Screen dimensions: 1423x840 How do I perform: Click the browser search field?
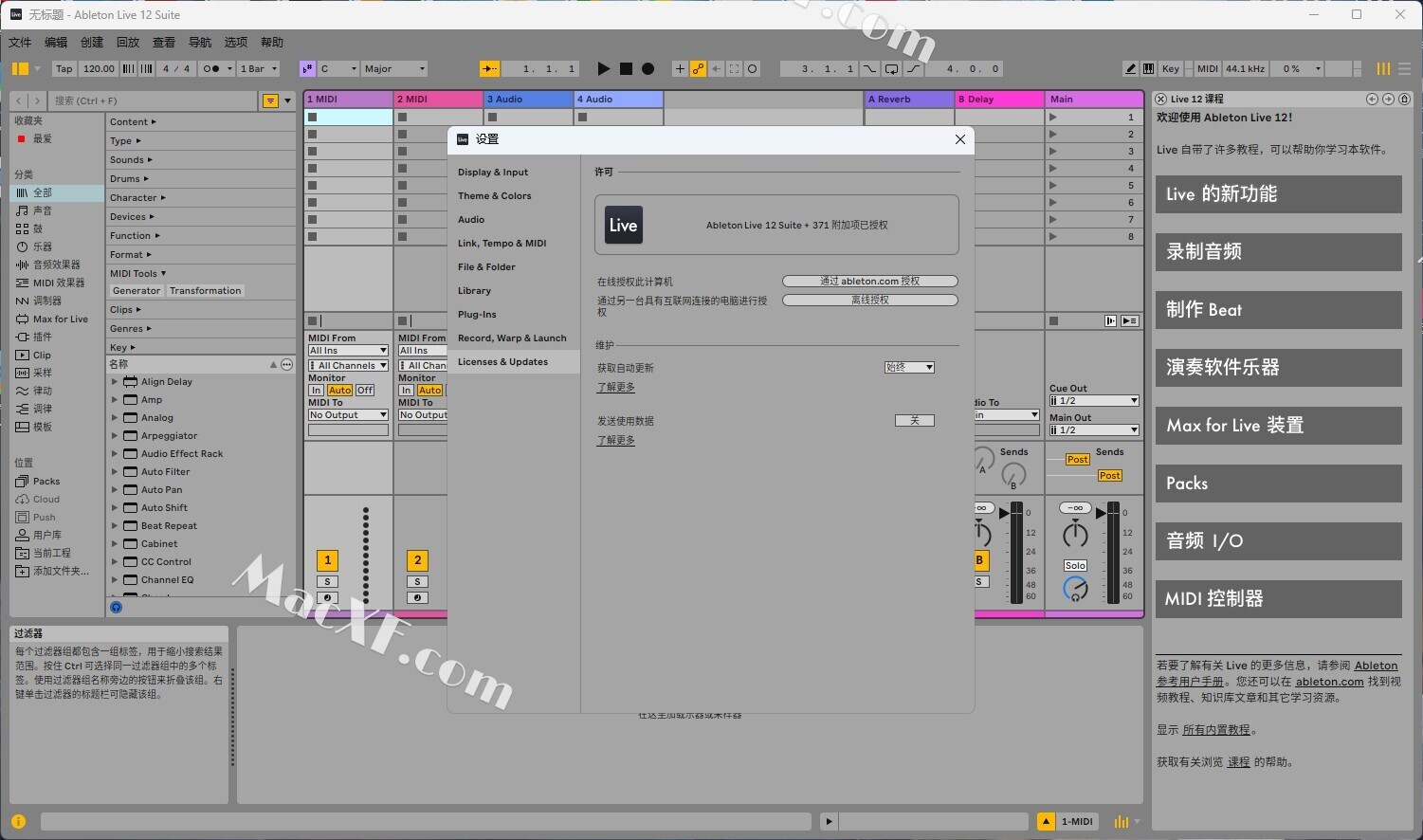pos(155,100)
